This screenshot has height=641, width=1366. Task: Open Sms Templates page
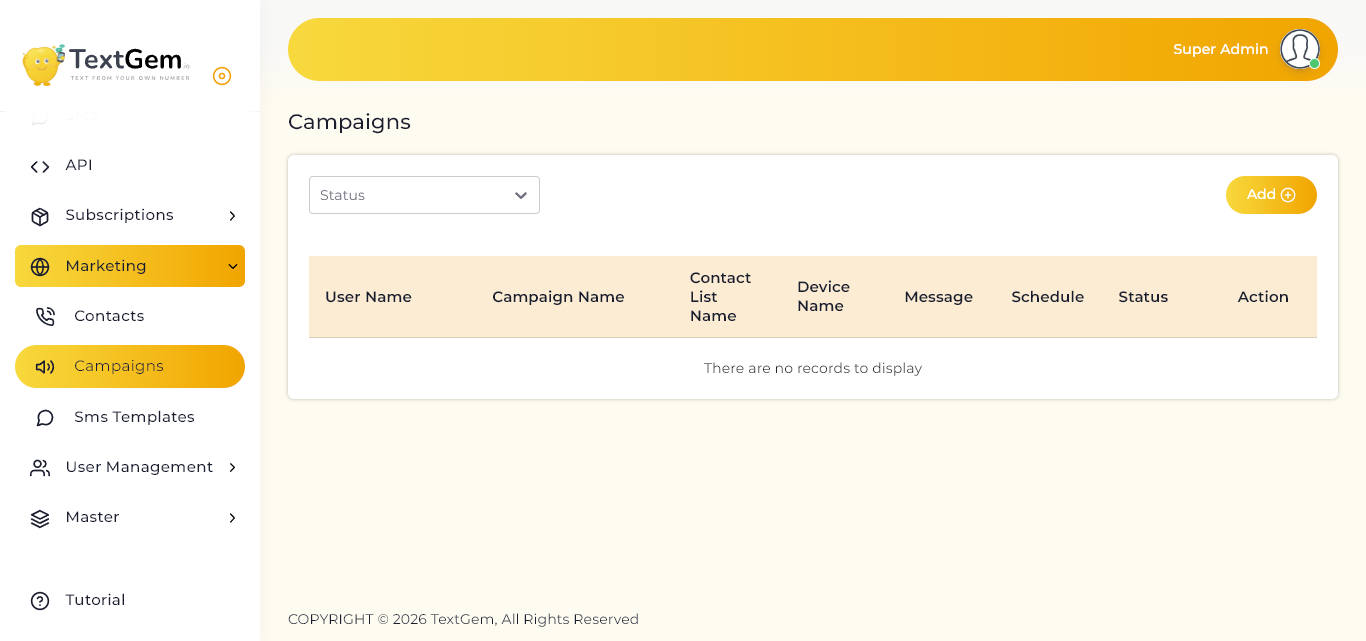[x=130, y=417]
